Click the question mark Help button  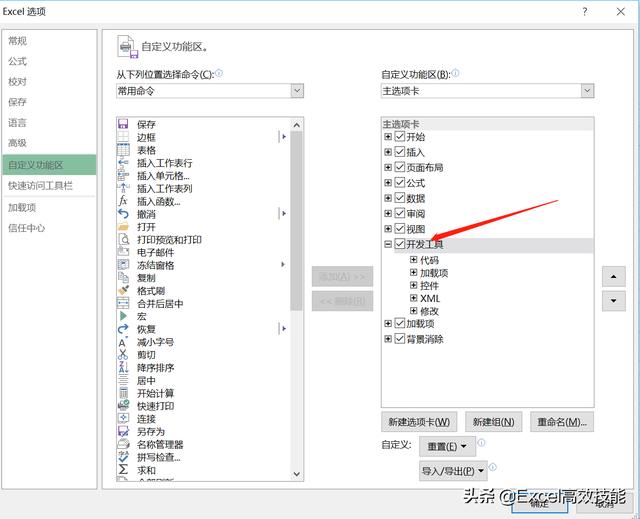pos(585,11)
